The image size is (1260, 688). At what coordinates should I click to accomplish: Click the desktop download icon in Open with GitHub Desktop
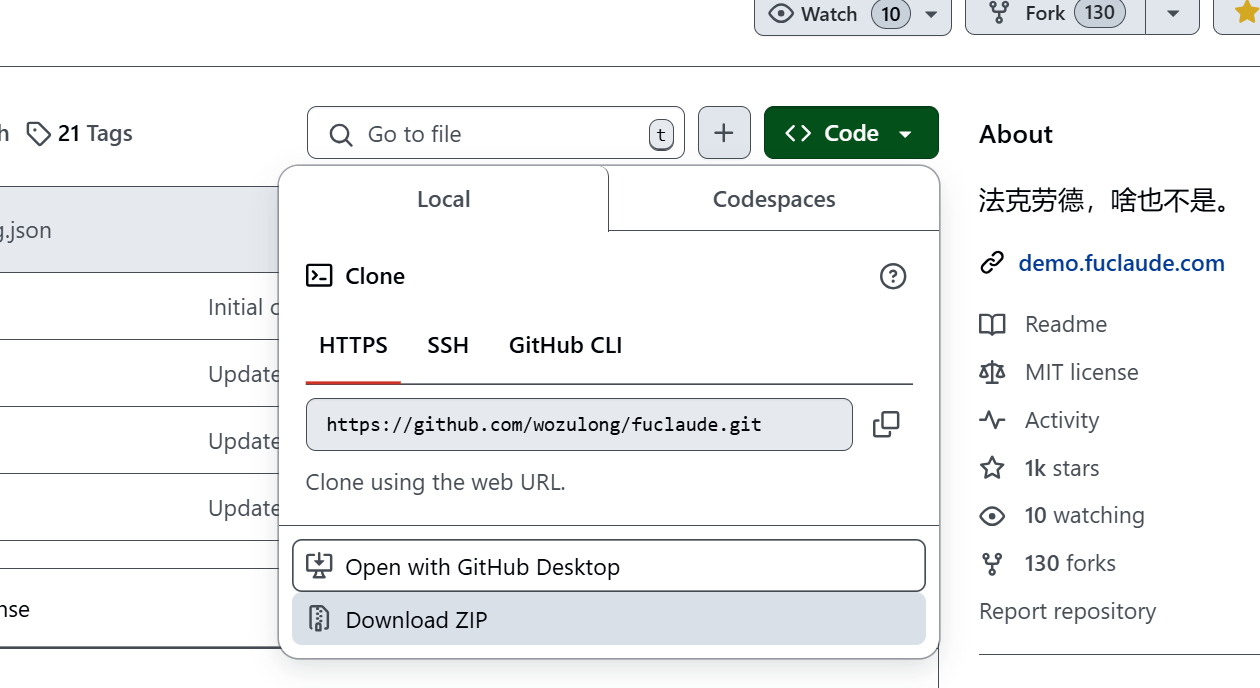coord(319,566)
